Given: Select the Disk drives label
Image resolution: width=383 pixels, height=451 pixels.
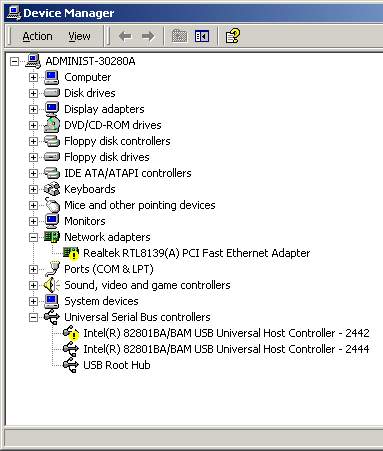Looking at the screenshot, I should point(90,93).
